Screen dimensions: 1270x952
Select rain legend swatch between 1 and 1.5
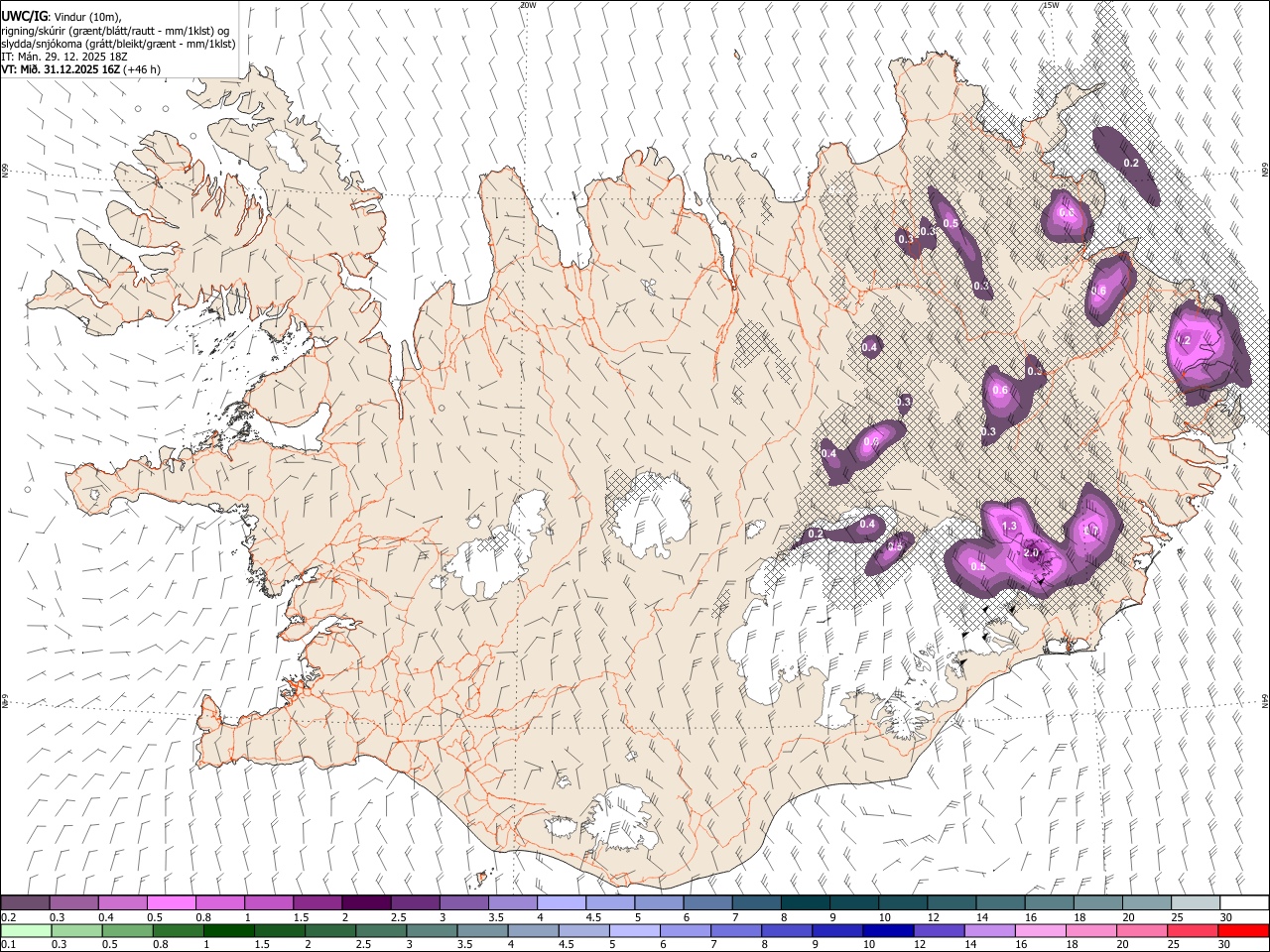(229, 930)
